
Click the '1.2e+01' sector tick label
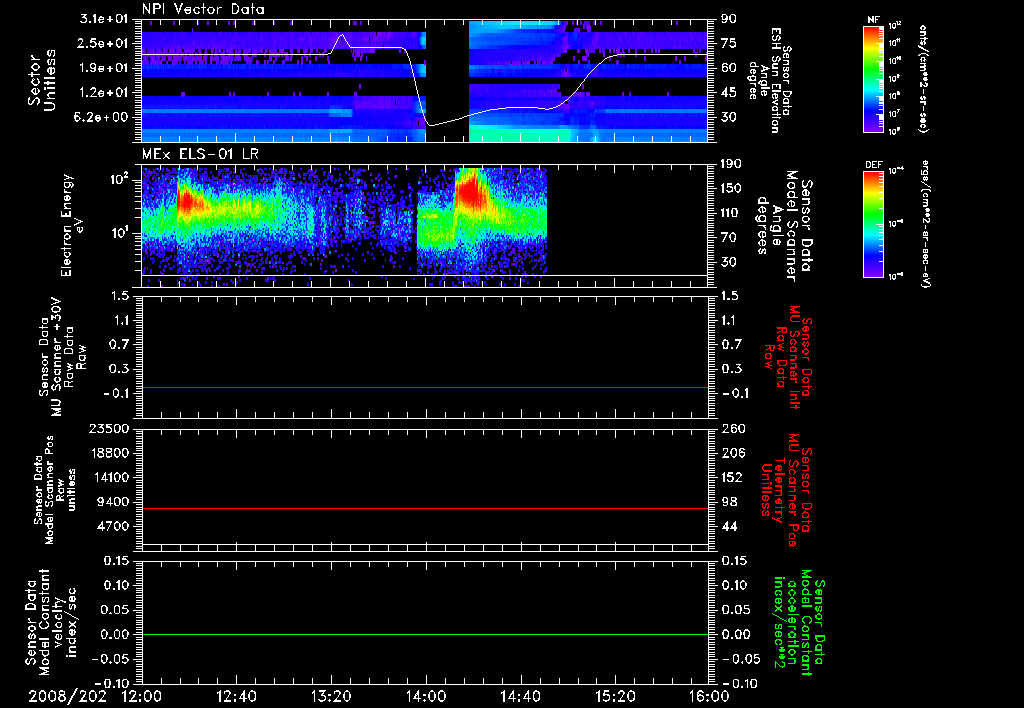(104, 93)
